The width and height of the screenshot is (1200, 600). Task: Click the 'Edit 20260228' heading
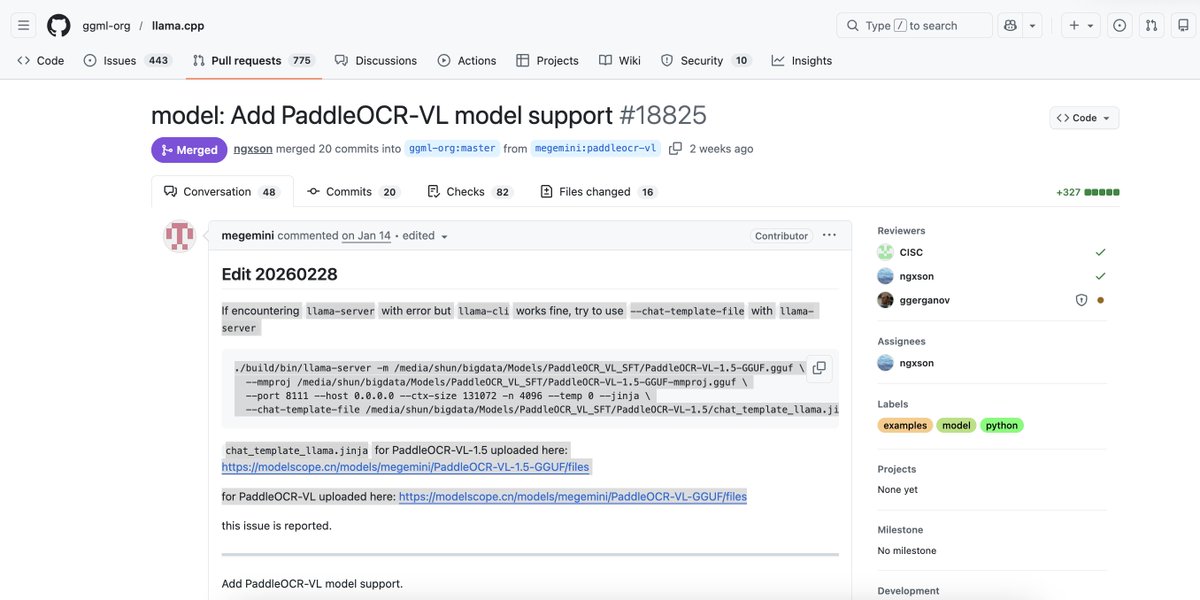[280, 274]
